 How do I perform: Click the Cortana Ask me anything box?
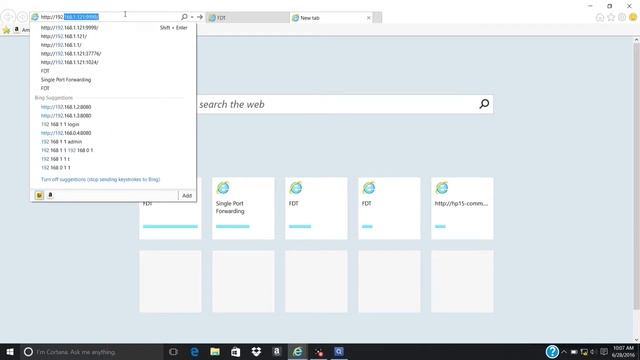pyautogui.click(x=92, y=352)
